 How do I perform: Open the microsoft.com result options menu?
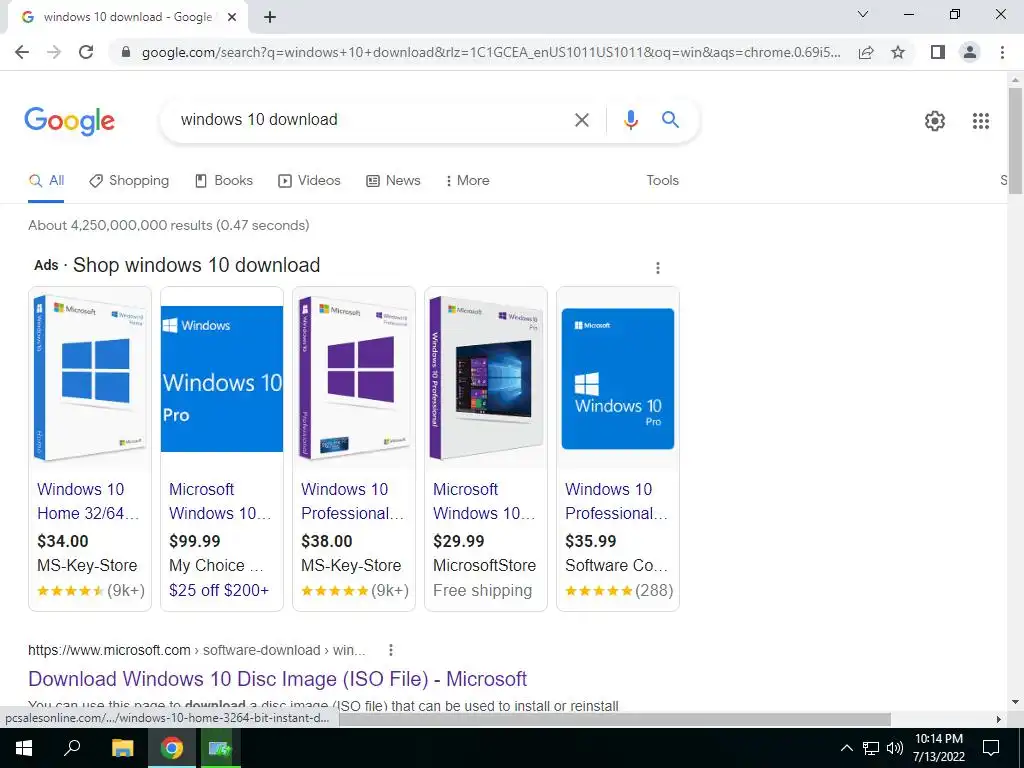pyautogui.click(x=391, y=650)
